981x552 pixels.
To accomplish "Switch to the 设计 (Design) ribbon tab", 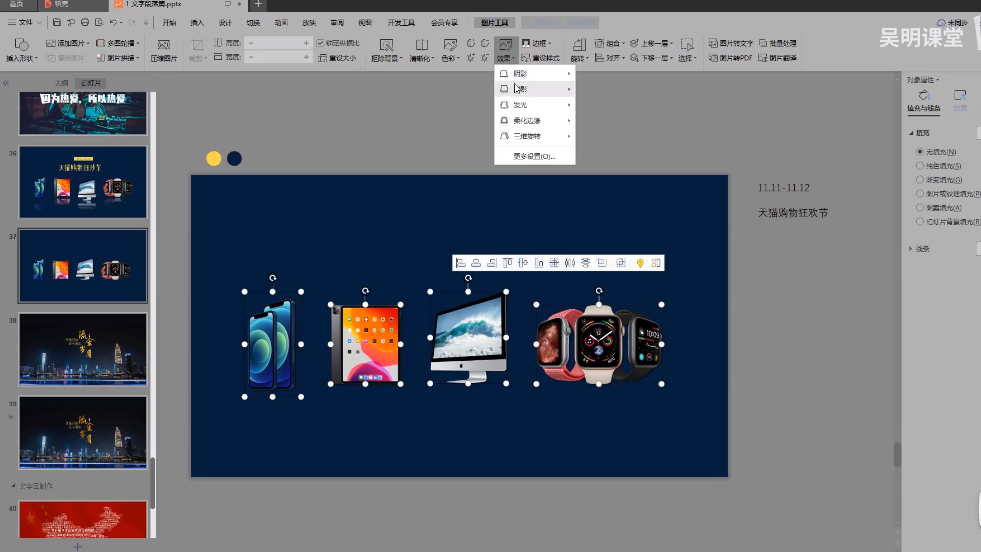I will tap(225, 23).
